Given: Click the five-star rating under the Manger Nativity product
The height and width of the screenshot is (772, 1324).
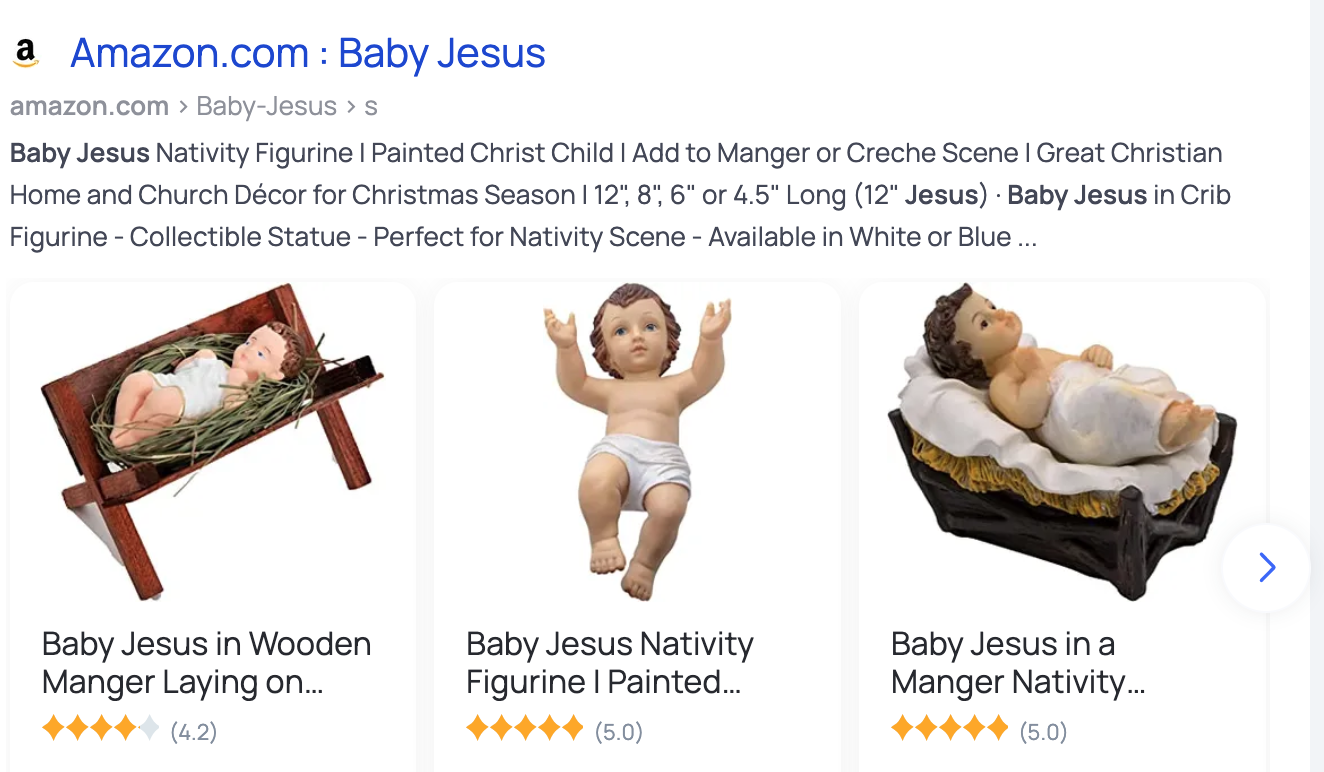Looking at the screenshot, I should point(949,729).
